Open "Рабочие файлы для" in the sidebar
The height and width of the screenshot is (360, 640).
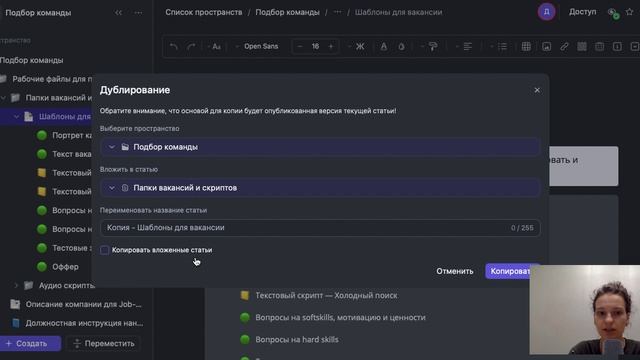pos(52,79)
